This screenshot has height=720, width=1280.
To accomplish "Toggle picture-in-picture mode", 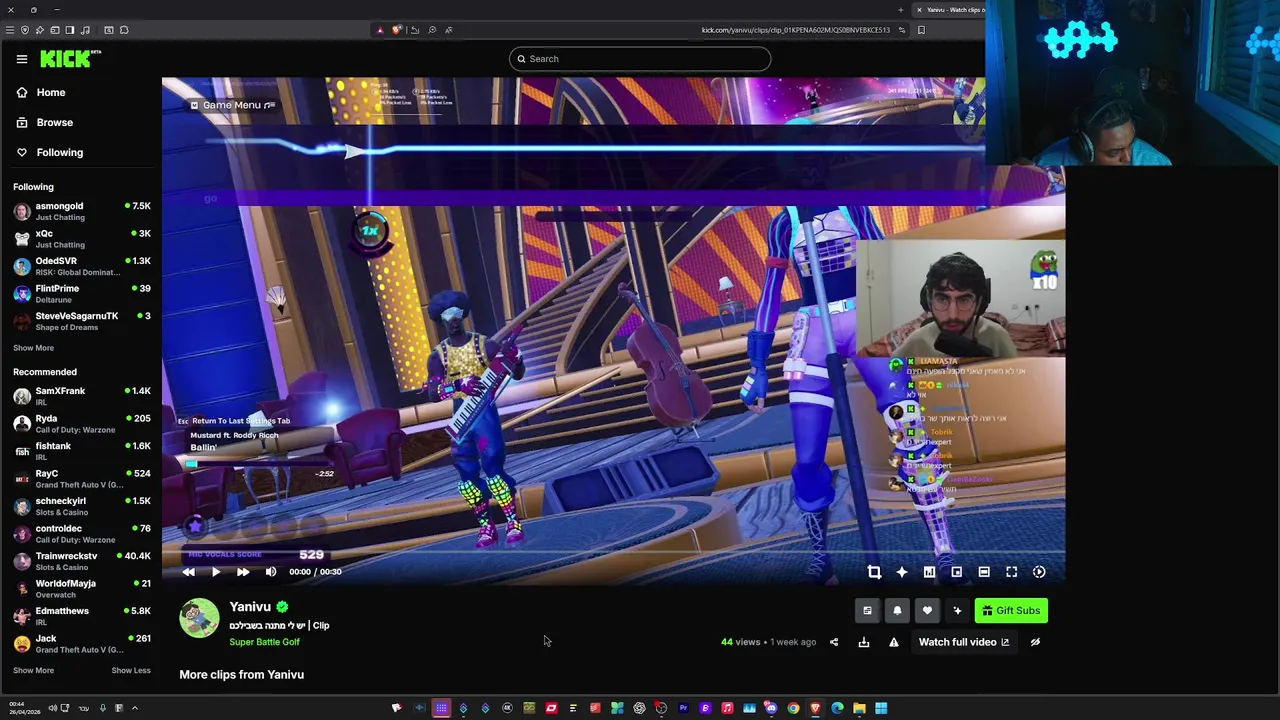I will (957, 572).
